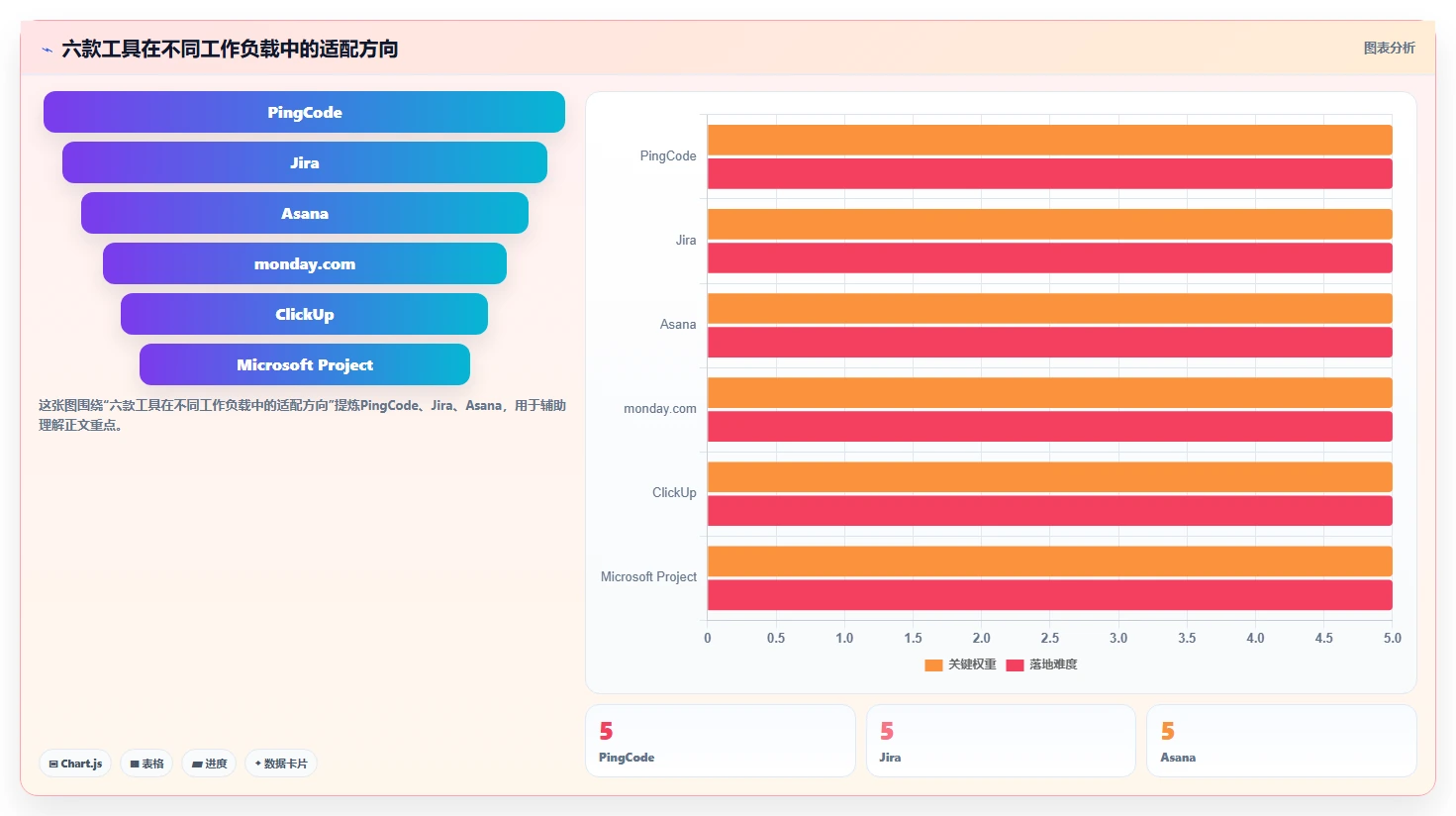The image size is (1456, 816).
Task: Select the monday.com funnel bar
Action: (x=304, y=263)
